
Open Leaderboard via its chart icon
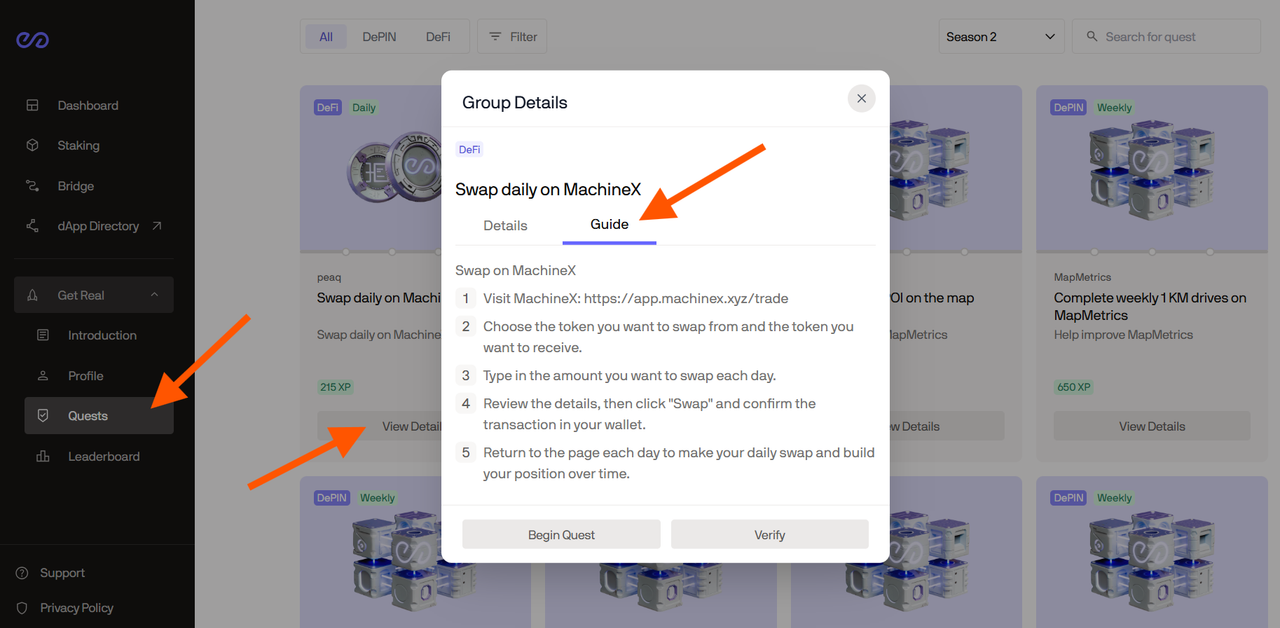pyautogui.click(x=43, y=457)
